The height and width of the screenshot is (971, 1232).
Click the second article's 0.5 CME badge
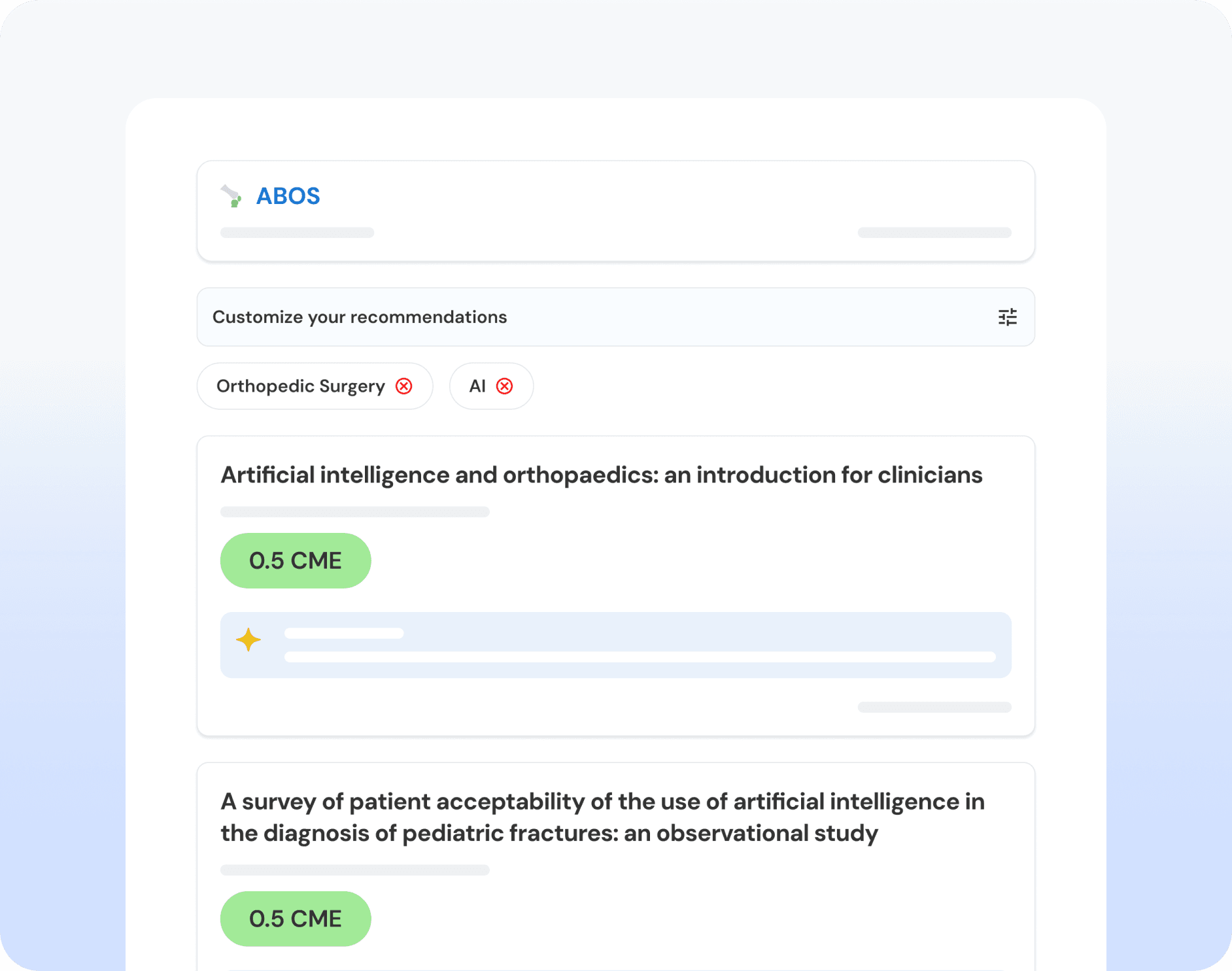tap(296, 919)
